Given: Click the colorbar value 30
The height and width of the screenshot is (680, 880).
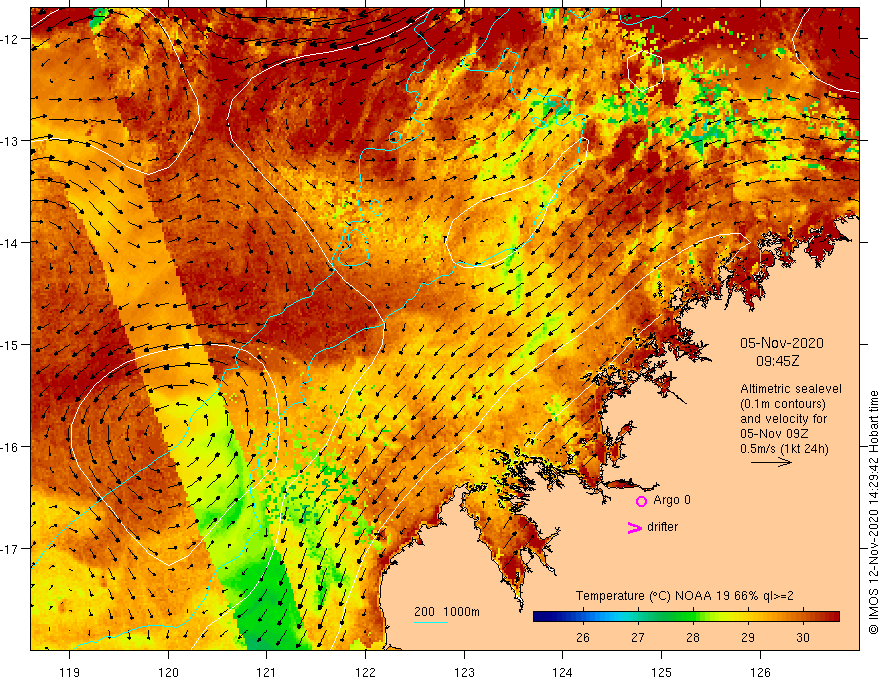Looking at the screenshot, I should tap(803, 637).
